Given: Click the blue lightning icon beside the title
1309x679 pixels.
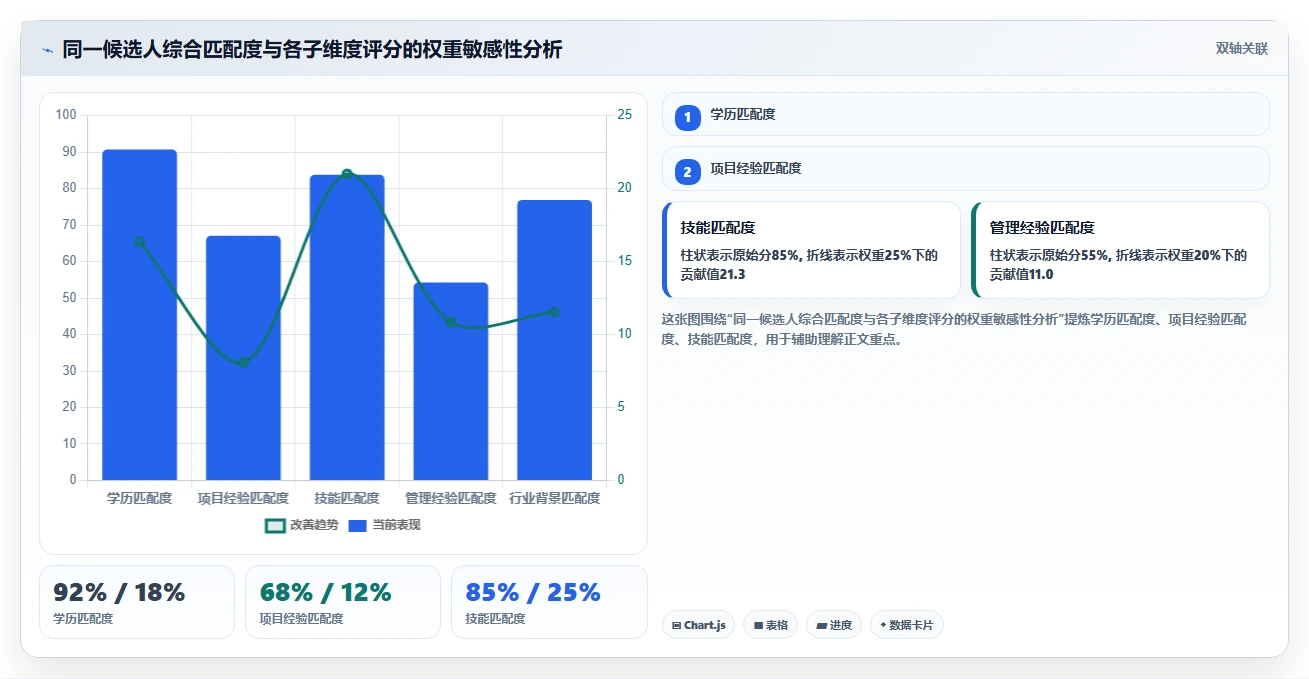Looking at the screenshot, I should coord(47,49).
